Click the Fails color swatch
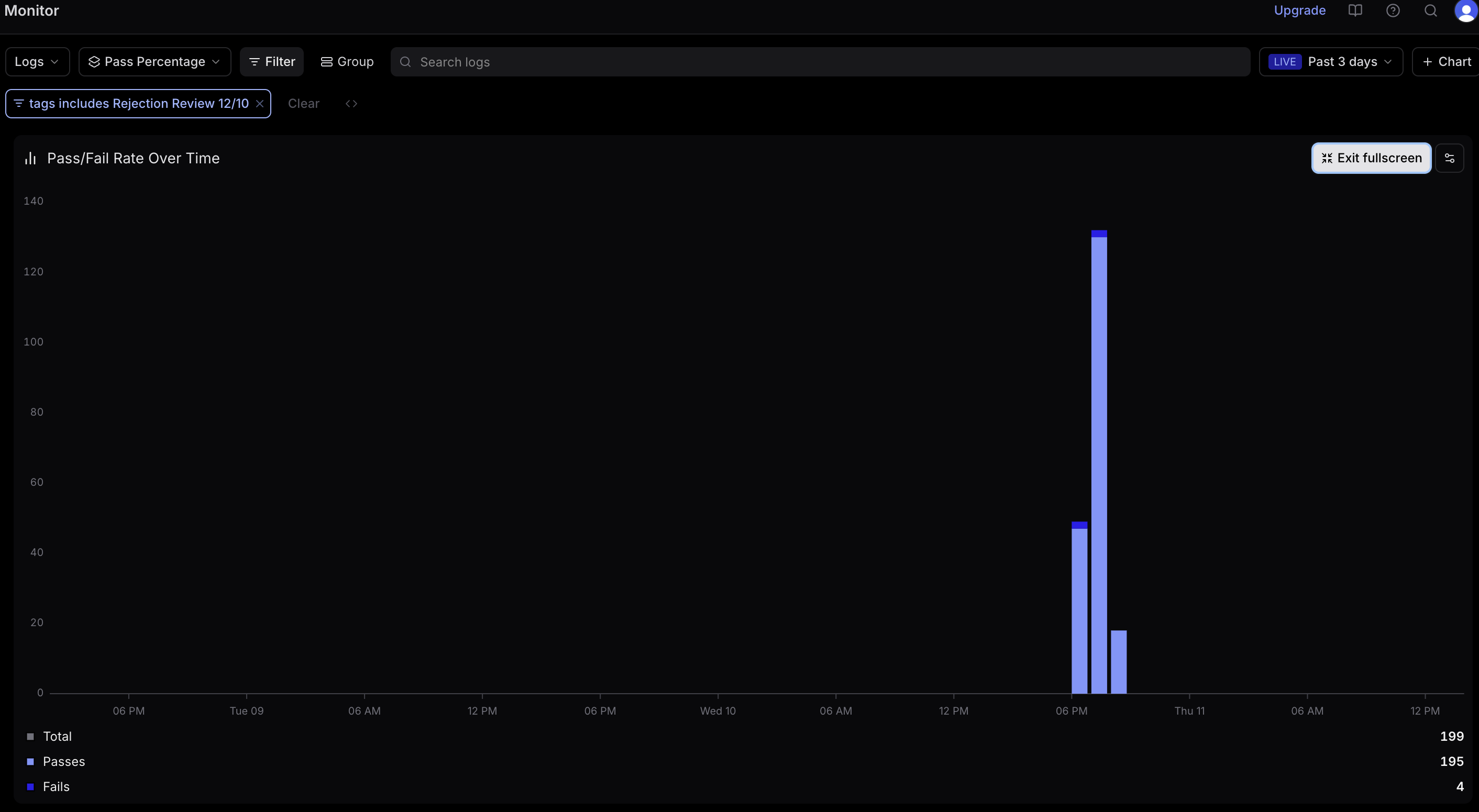Image resolution: width=1479 pixels, height=812 pixels. tap(30, 787)
